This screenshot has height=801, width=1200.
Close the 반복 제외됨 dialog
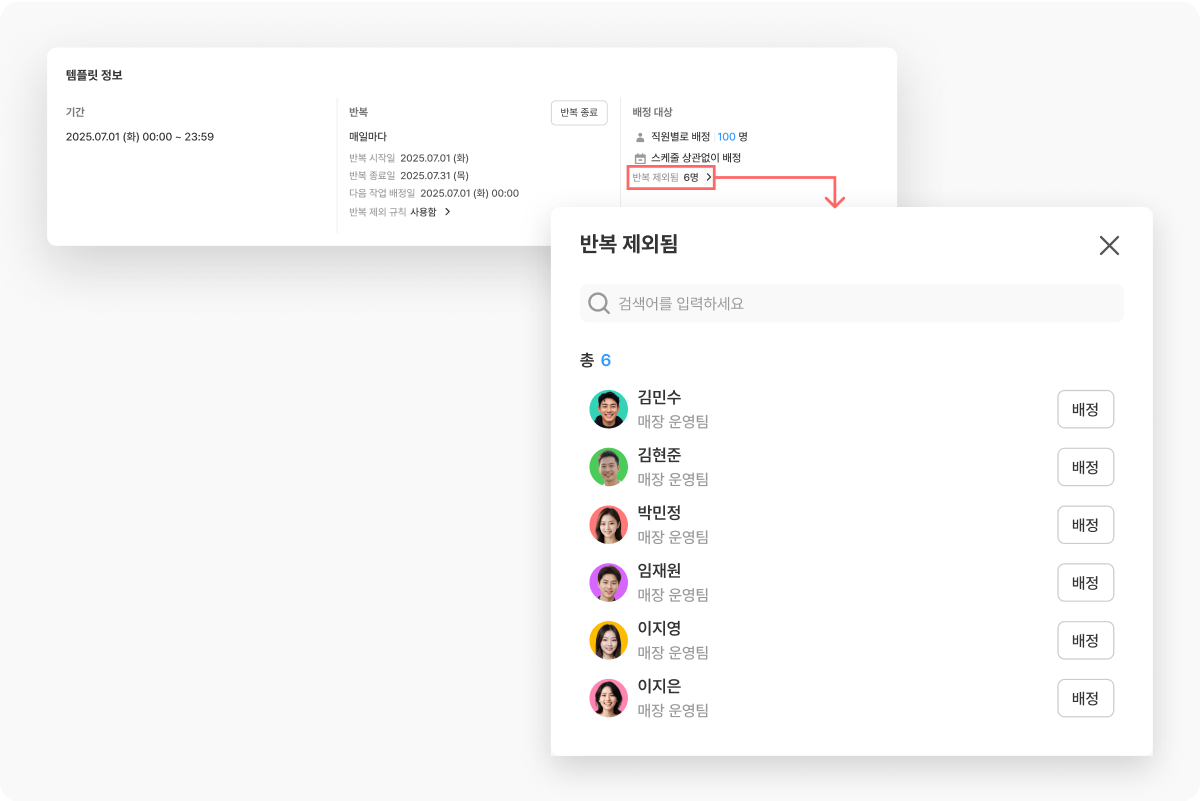1109,245
